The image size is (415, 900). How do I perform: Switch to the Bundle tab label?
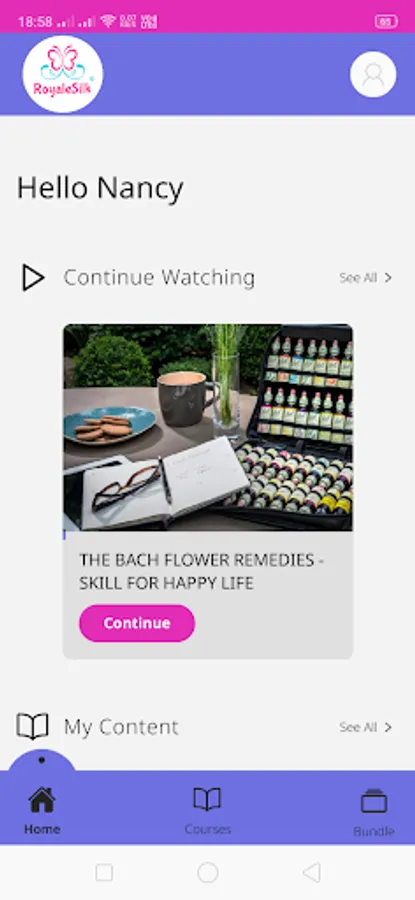pos(374,831)
